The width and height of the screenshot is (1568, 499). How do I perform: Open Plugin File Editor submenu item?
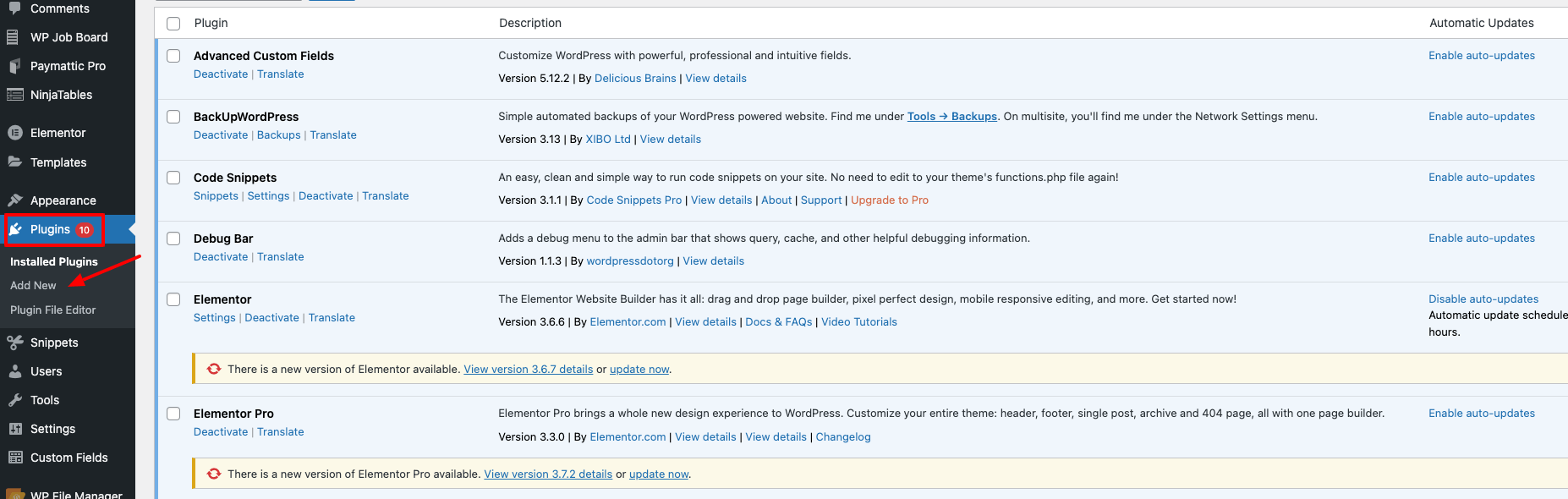(52, 310)
